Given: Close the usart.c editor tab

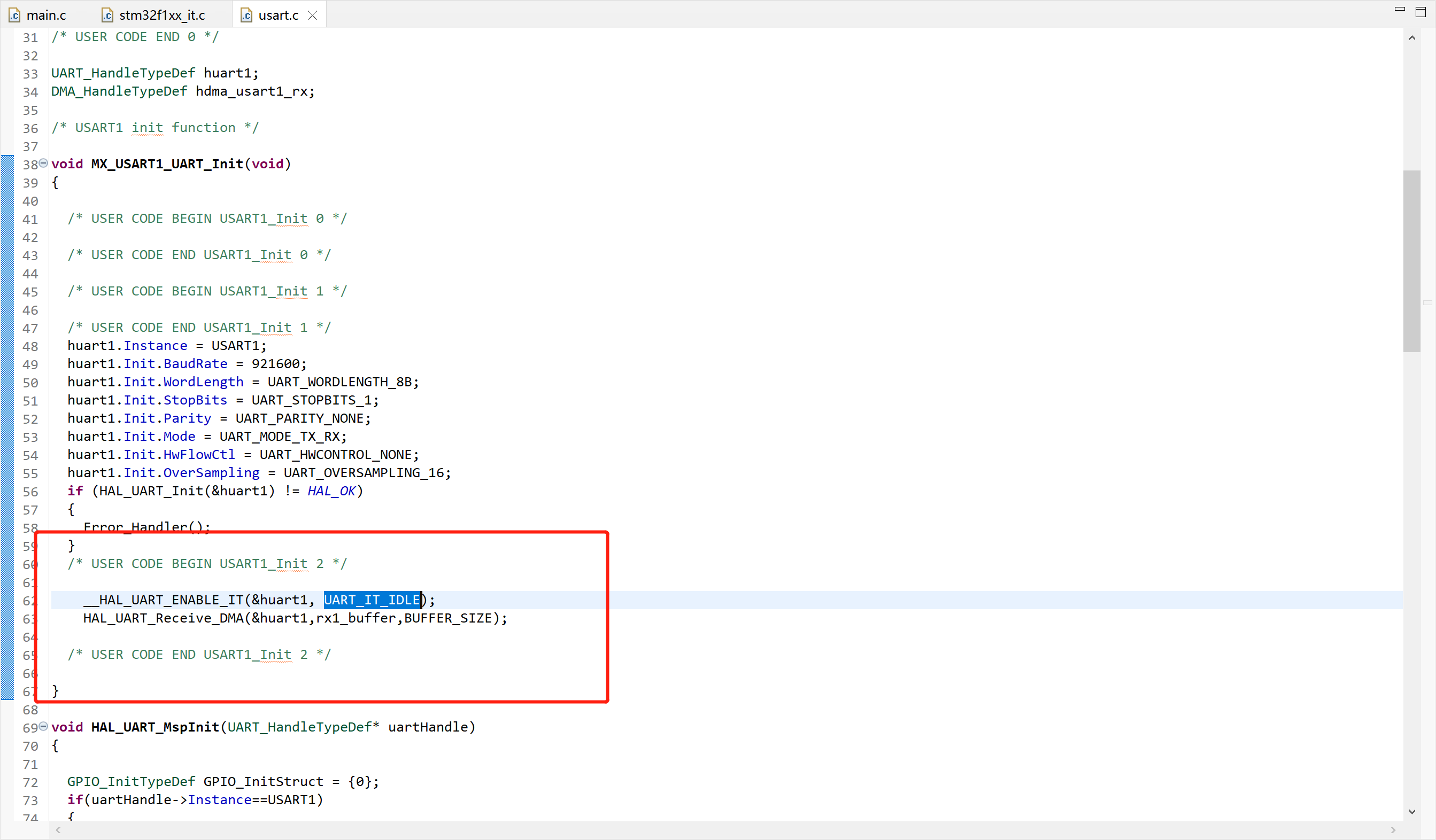Looking at the screenshot, I should (x=312, y=15).
